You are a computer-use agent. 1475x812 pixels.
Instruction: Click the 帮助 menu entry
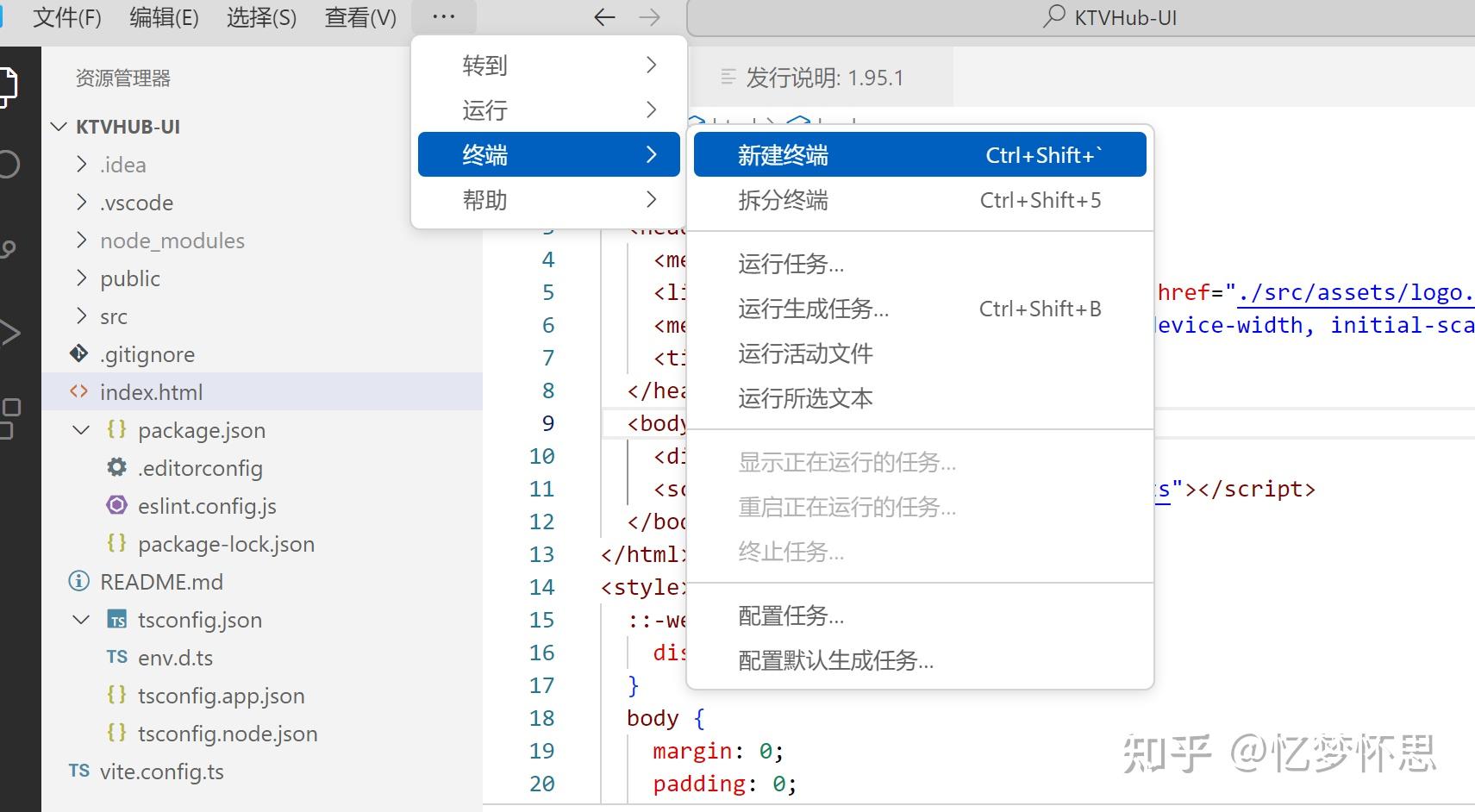[485, 199]
